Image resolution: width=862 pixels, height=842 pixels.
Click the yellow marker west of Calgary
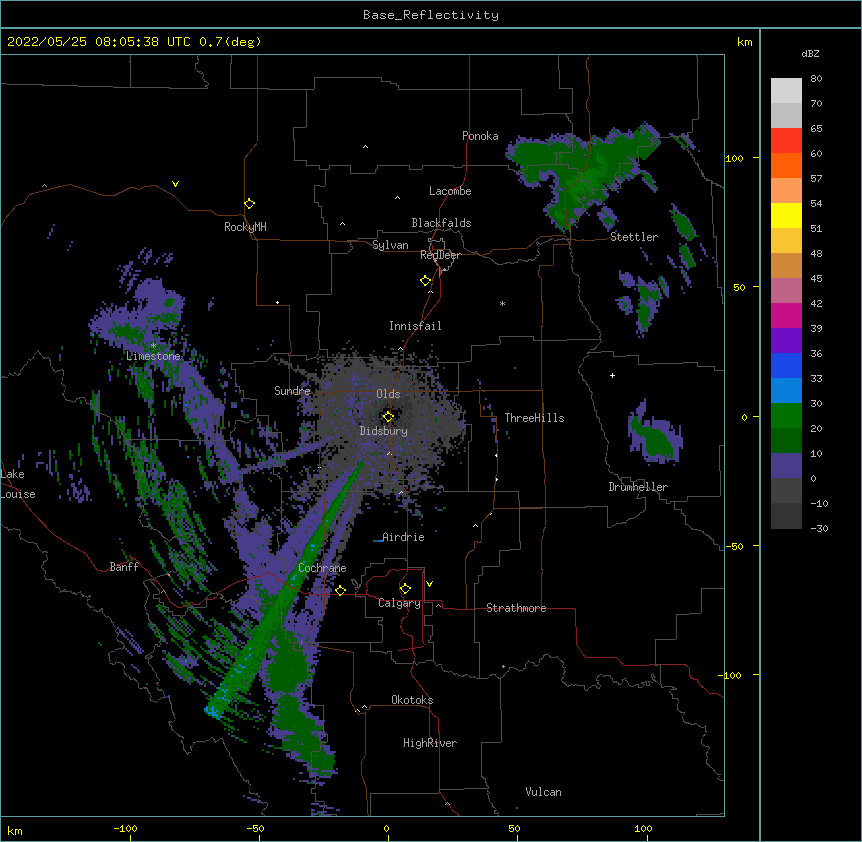point(340,590)
